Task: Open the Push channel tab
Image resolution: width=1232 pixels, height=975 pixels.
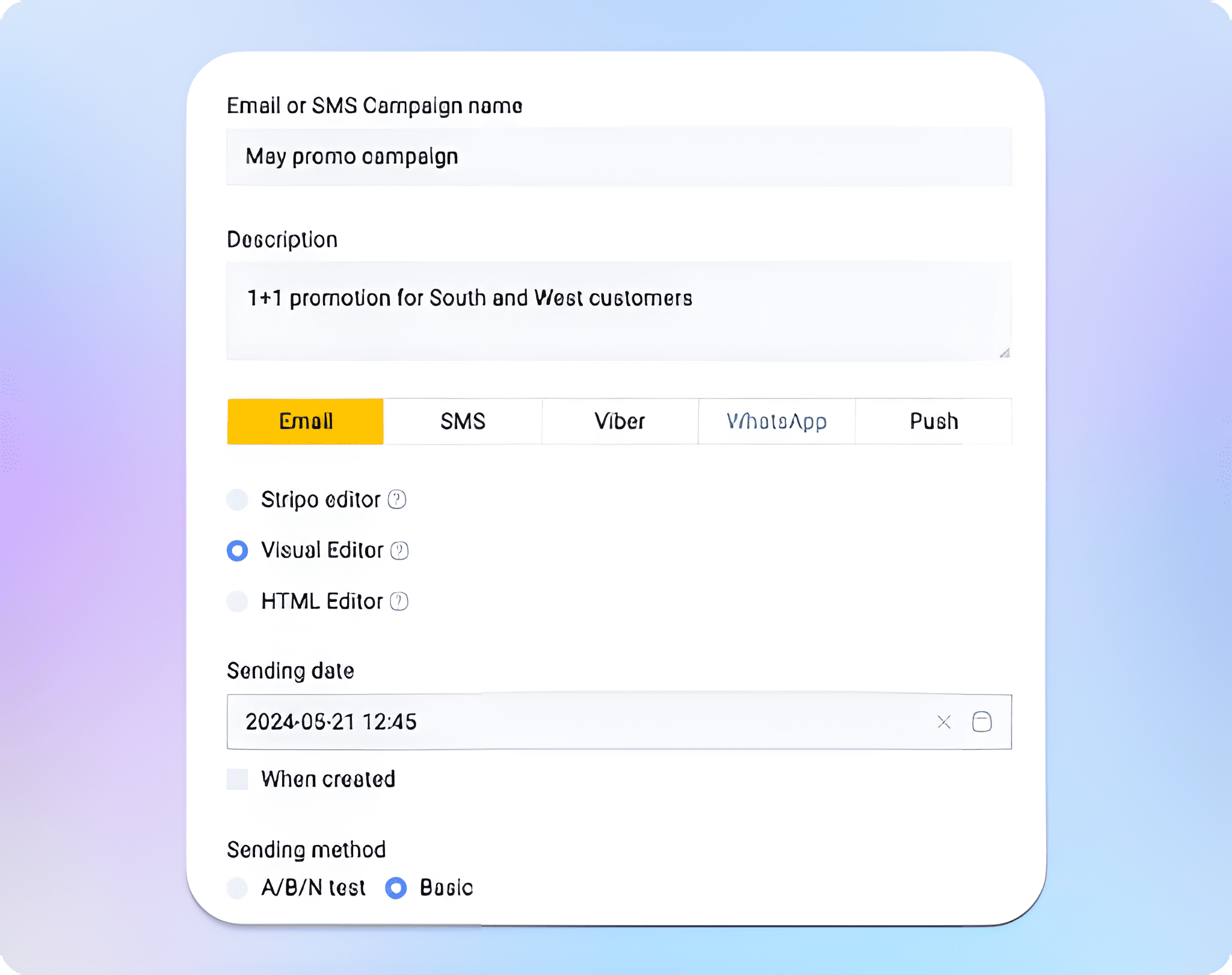Action: click(934, 421)
